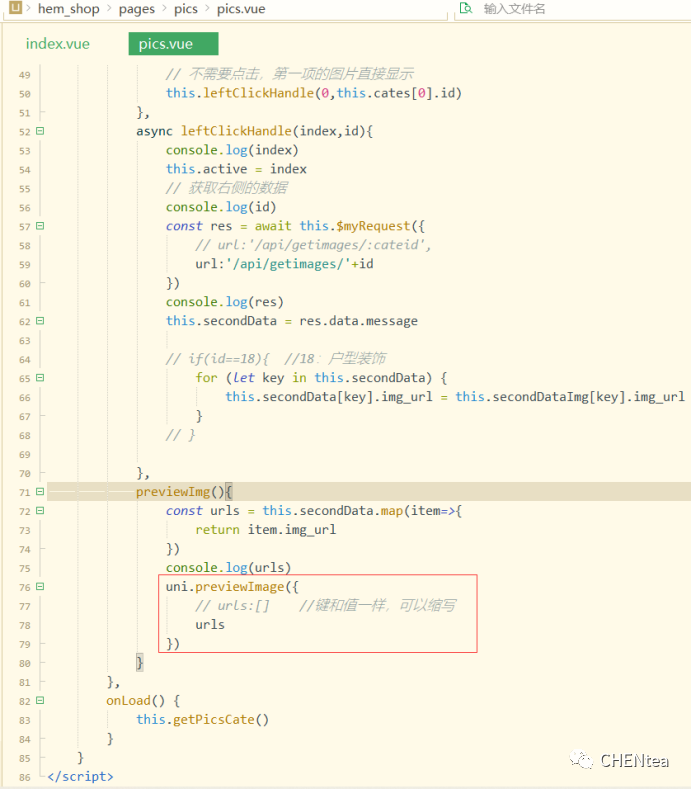
Task: Click 'this.getPicsCate()' on line 83
Action: pyautogui.click(x=202, y=720)
